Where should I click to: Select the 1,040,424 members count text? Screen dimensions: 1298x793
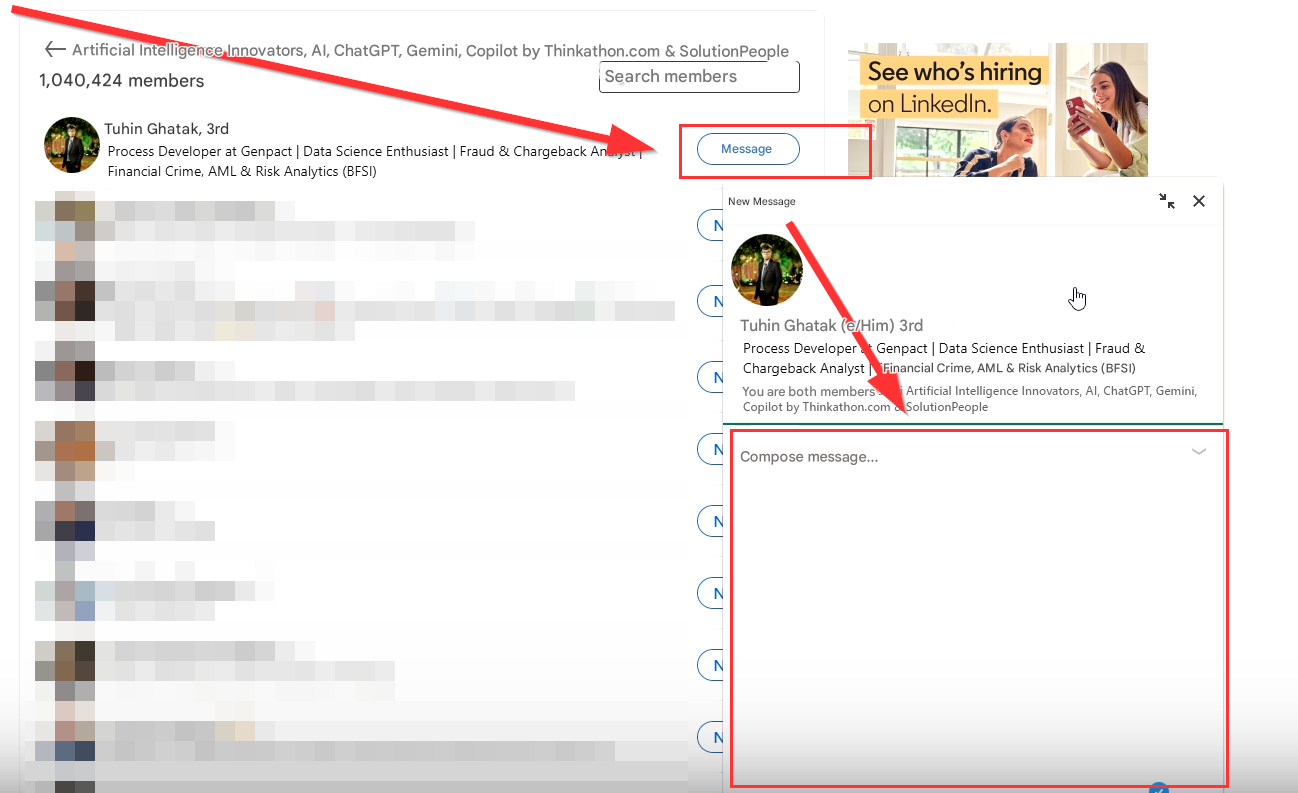click(122, 81)
